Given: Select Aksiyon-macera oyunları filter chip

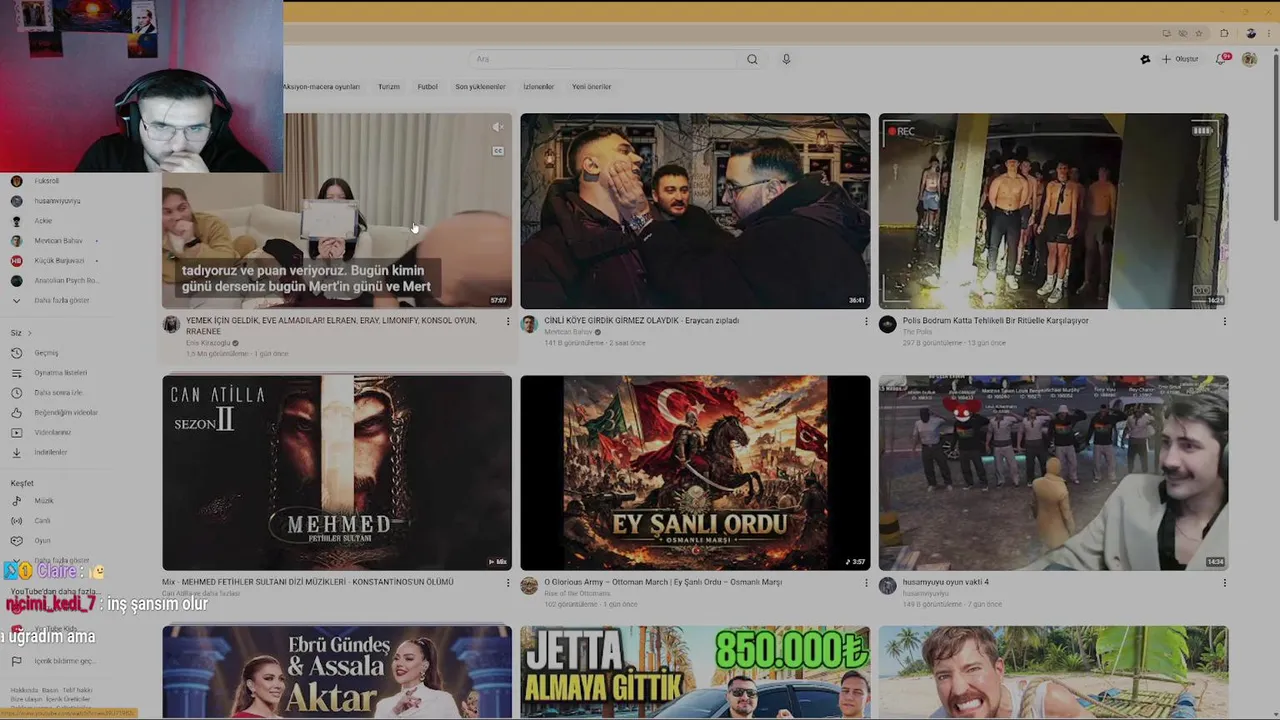Looking at the screenshot, I should [x=322, y=87].
